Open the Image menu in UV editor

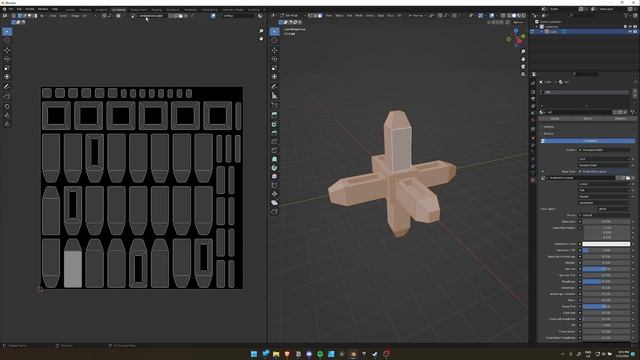click(75, 16)
